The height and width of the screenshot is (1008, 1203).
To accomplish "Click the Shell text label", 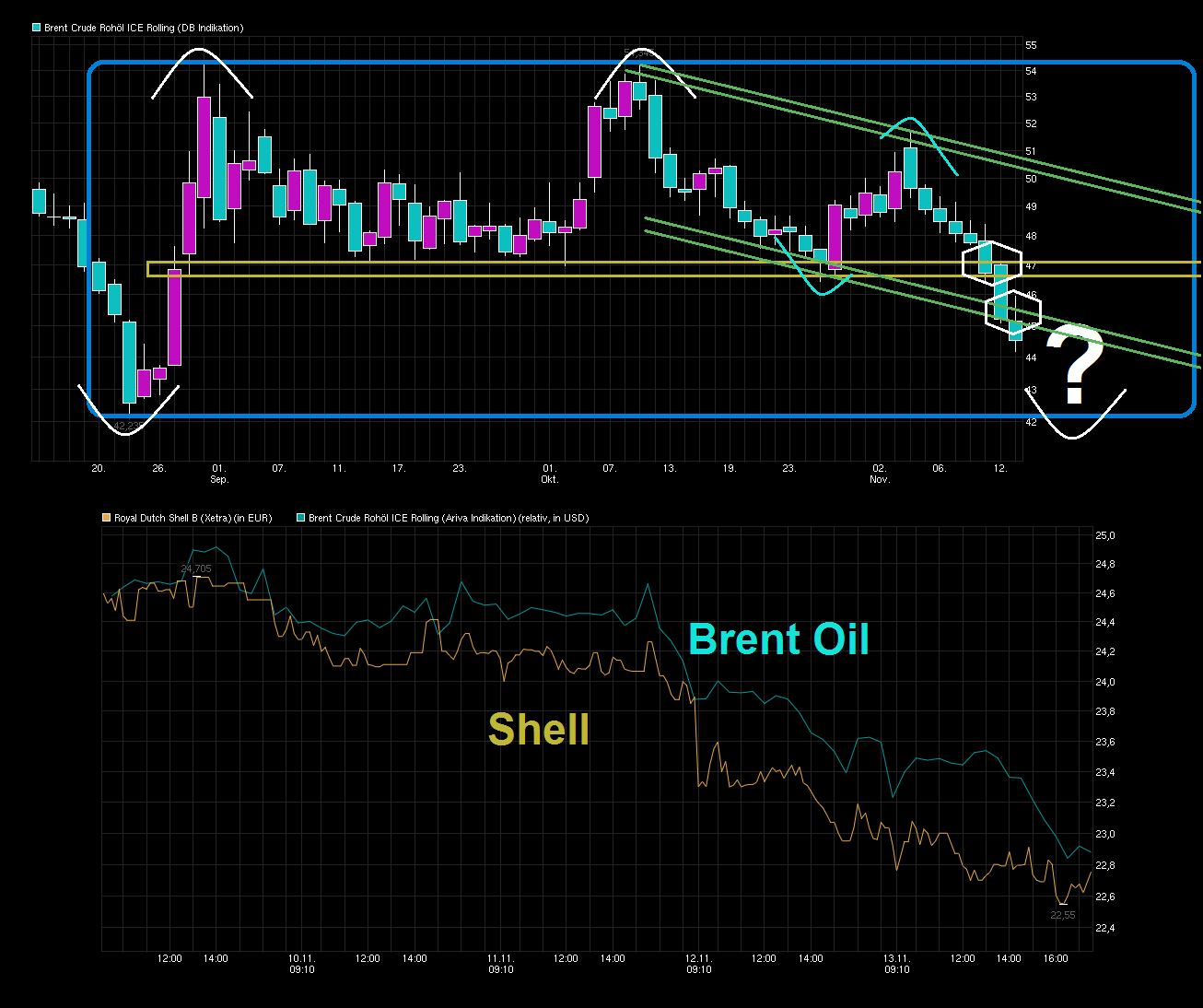I will [x=538, y=730].
